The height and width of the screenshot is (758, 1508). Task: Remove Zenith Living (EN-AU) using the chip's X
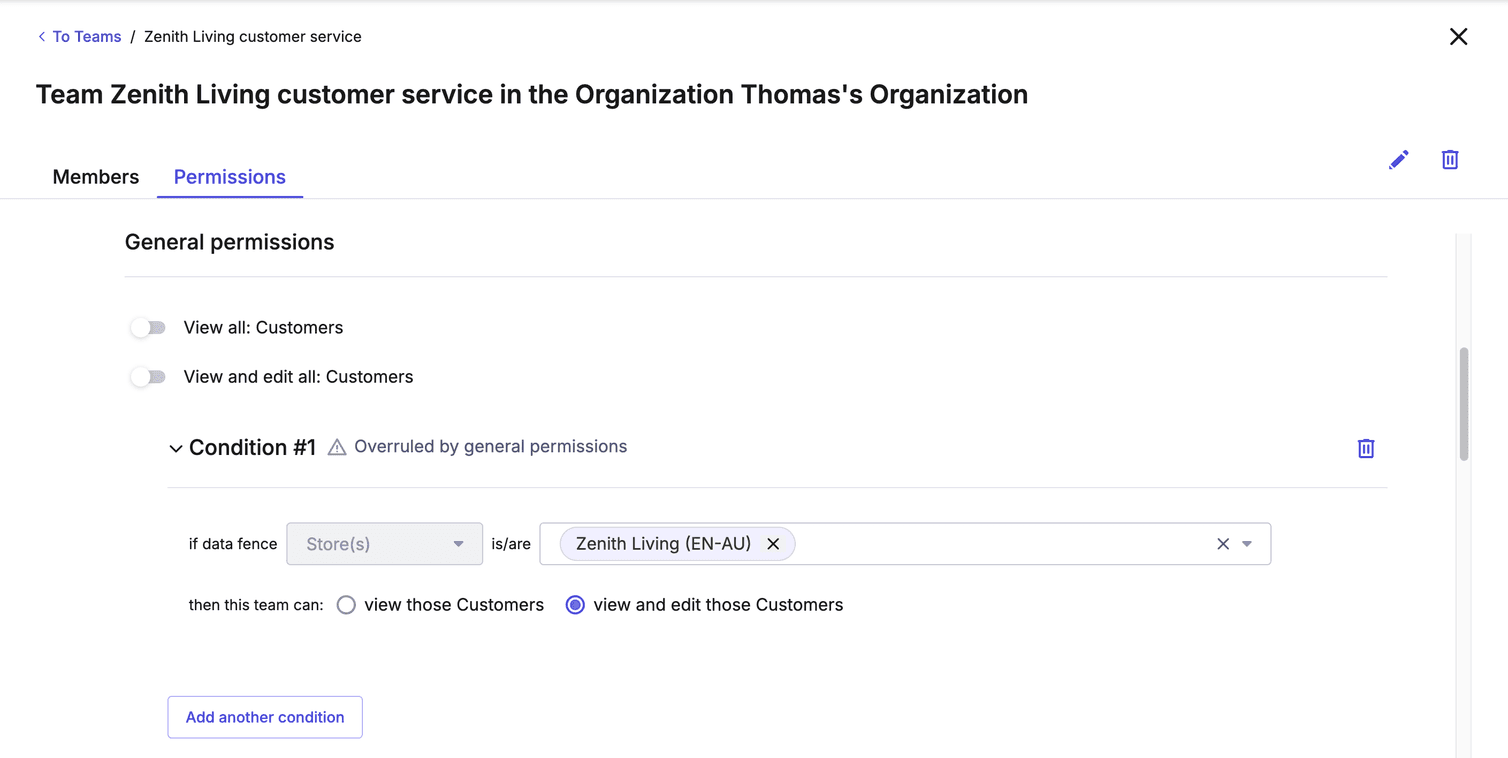773,543
